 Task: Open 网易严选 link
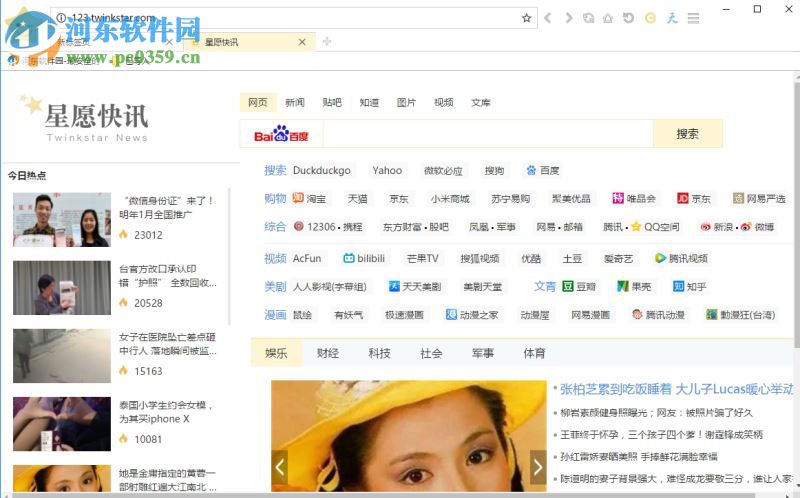759,198
